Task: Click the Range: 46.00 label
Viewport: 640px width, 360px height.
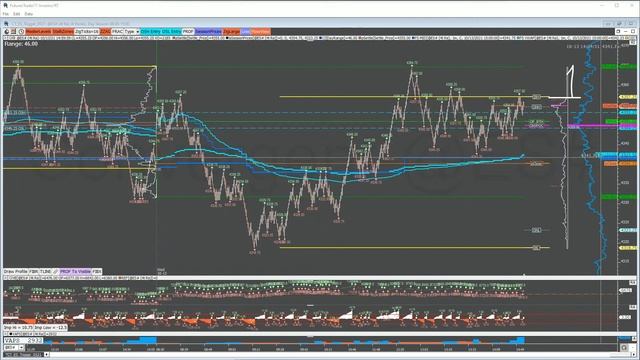Action: tap(21, 44)
